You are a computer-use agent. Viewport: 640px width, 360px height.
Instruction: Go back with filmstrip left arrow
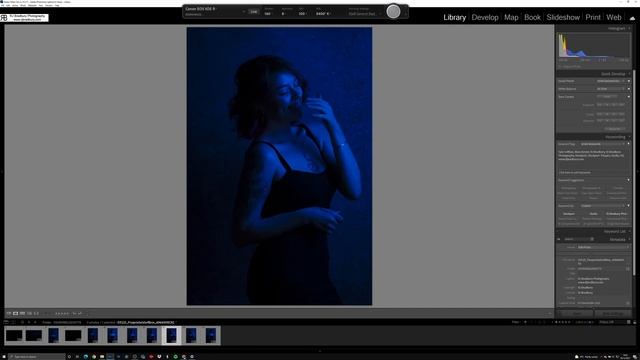click(29, 322)
